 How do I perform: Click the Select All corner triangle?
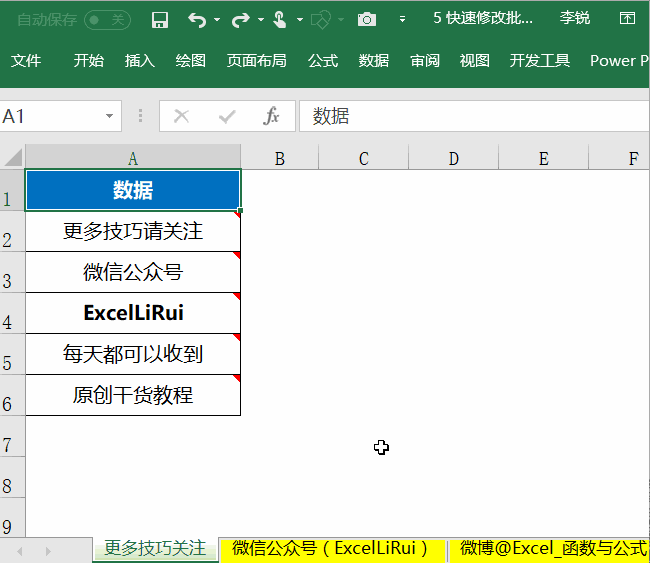pyautogui.click(x=13, y=157)
